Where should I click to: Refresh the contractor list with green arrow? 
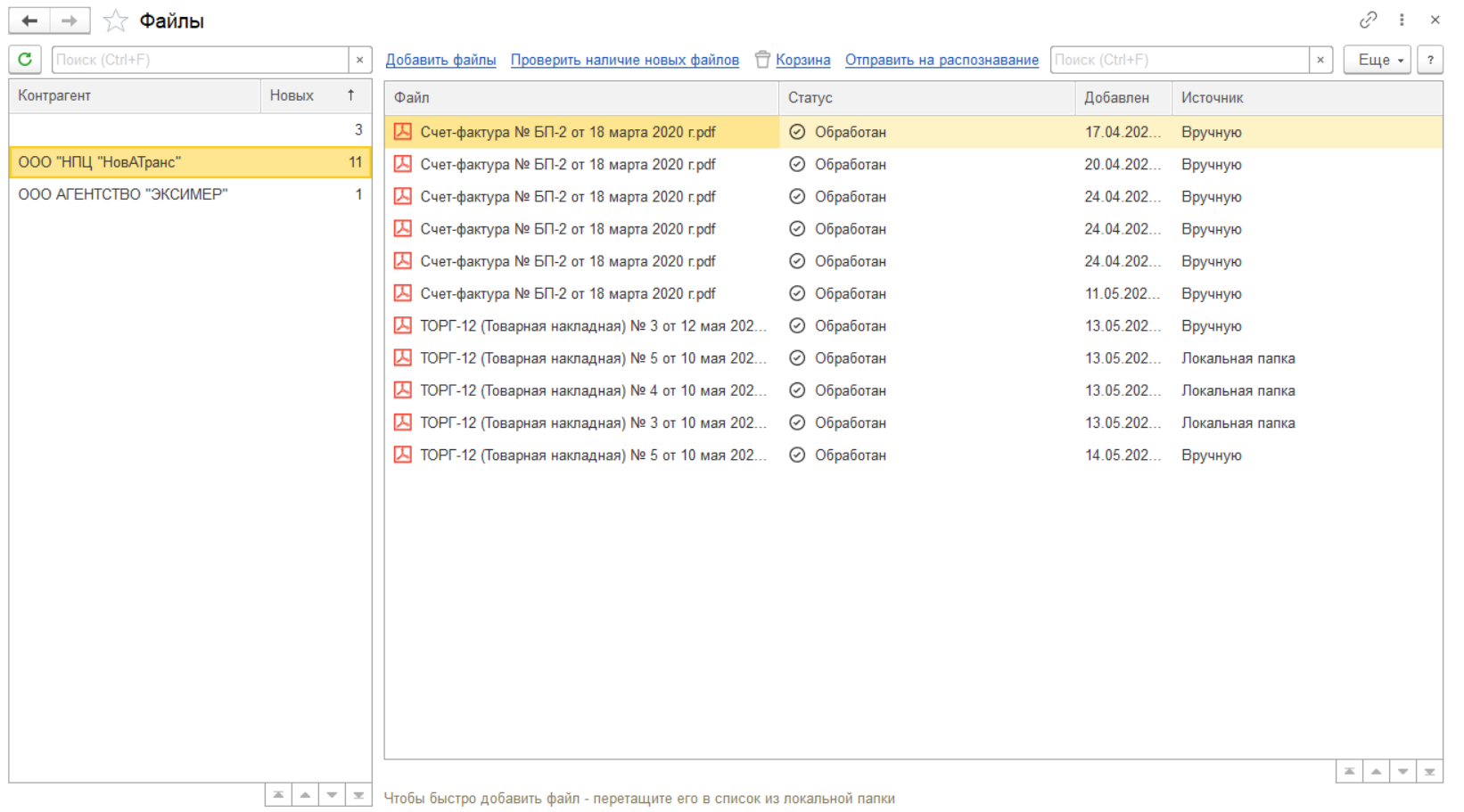point(25,60)
